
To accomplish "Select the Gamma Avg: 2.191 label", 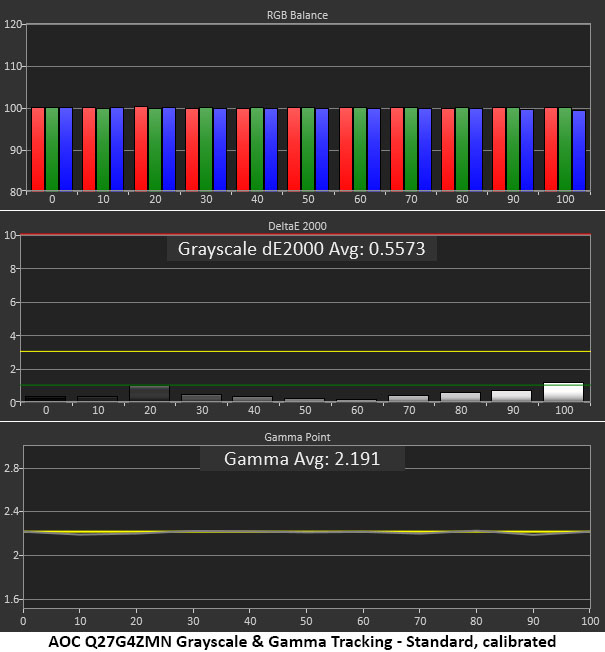I will (302, 459).
